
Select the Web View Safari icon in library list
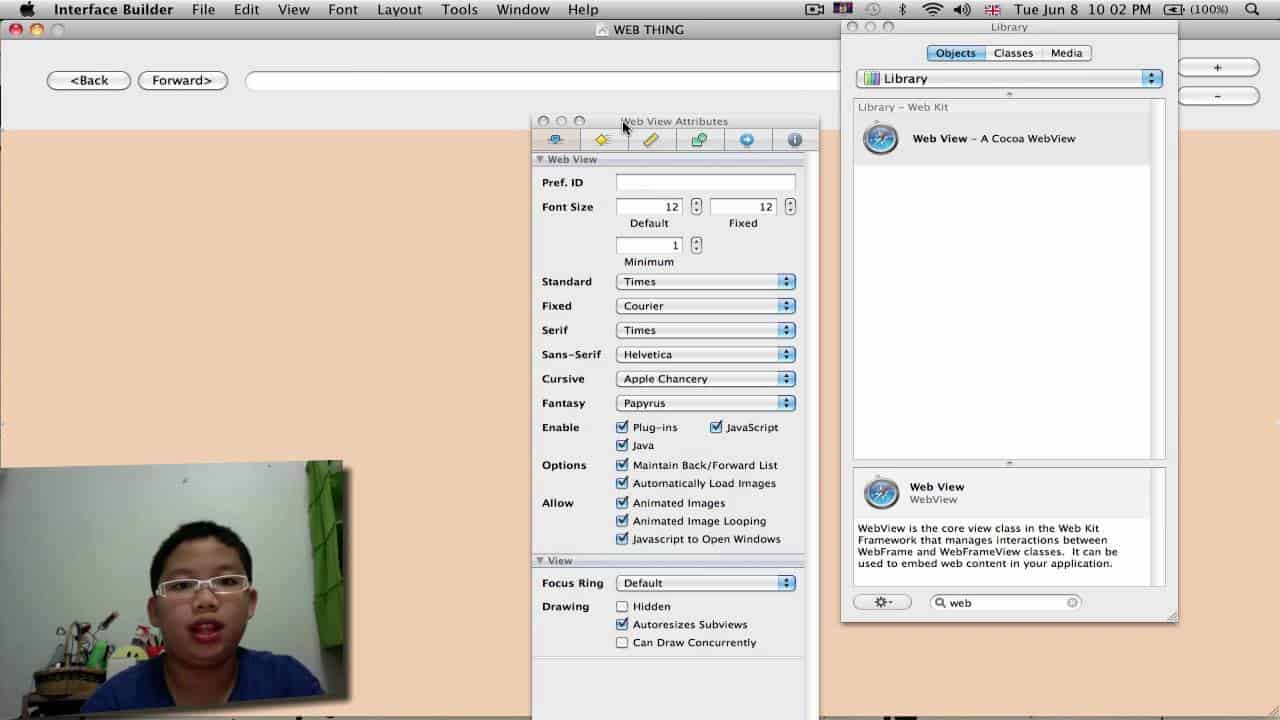click(881, 138)
